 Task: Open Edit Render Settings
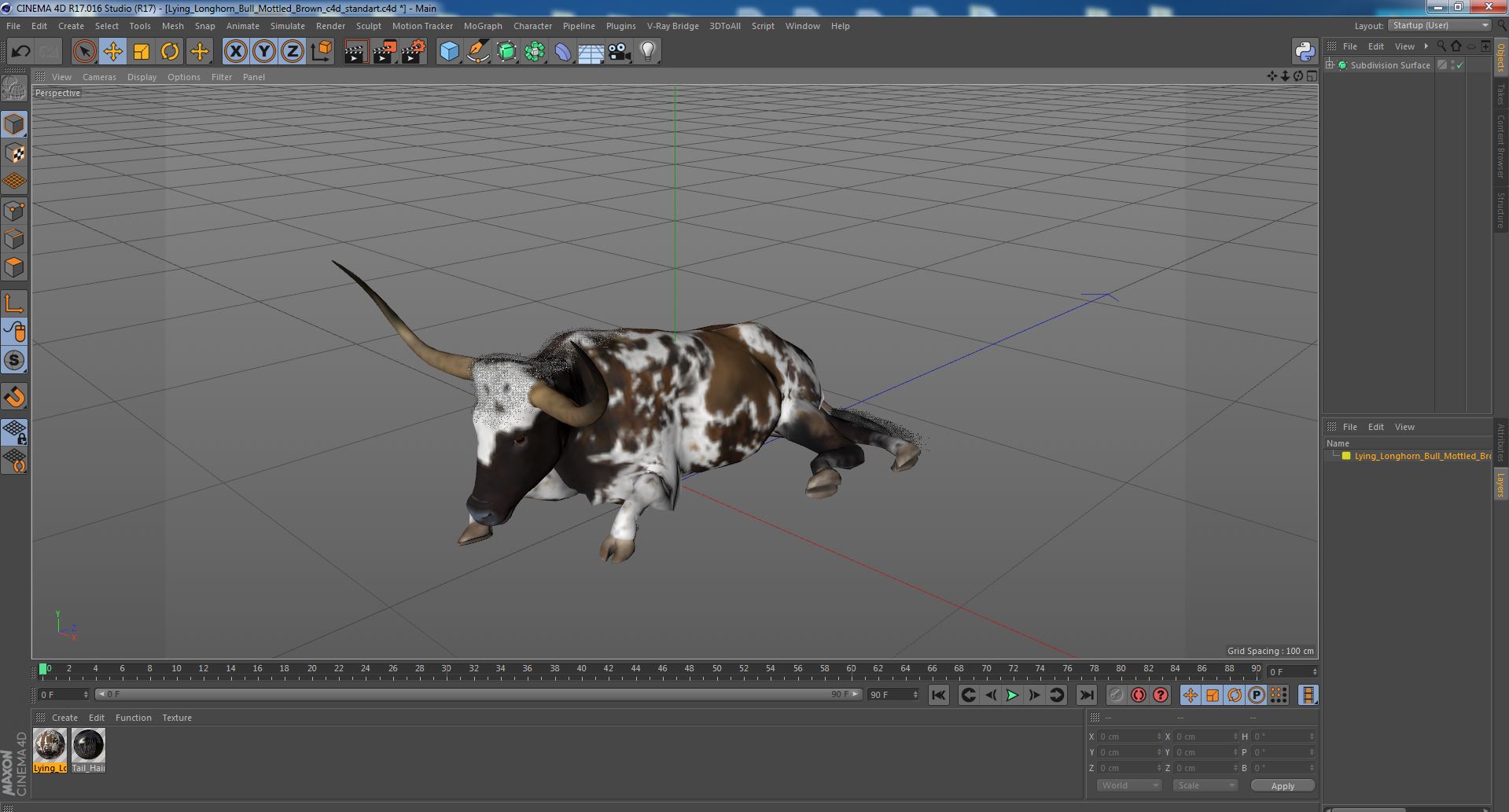tap(414, 52)
